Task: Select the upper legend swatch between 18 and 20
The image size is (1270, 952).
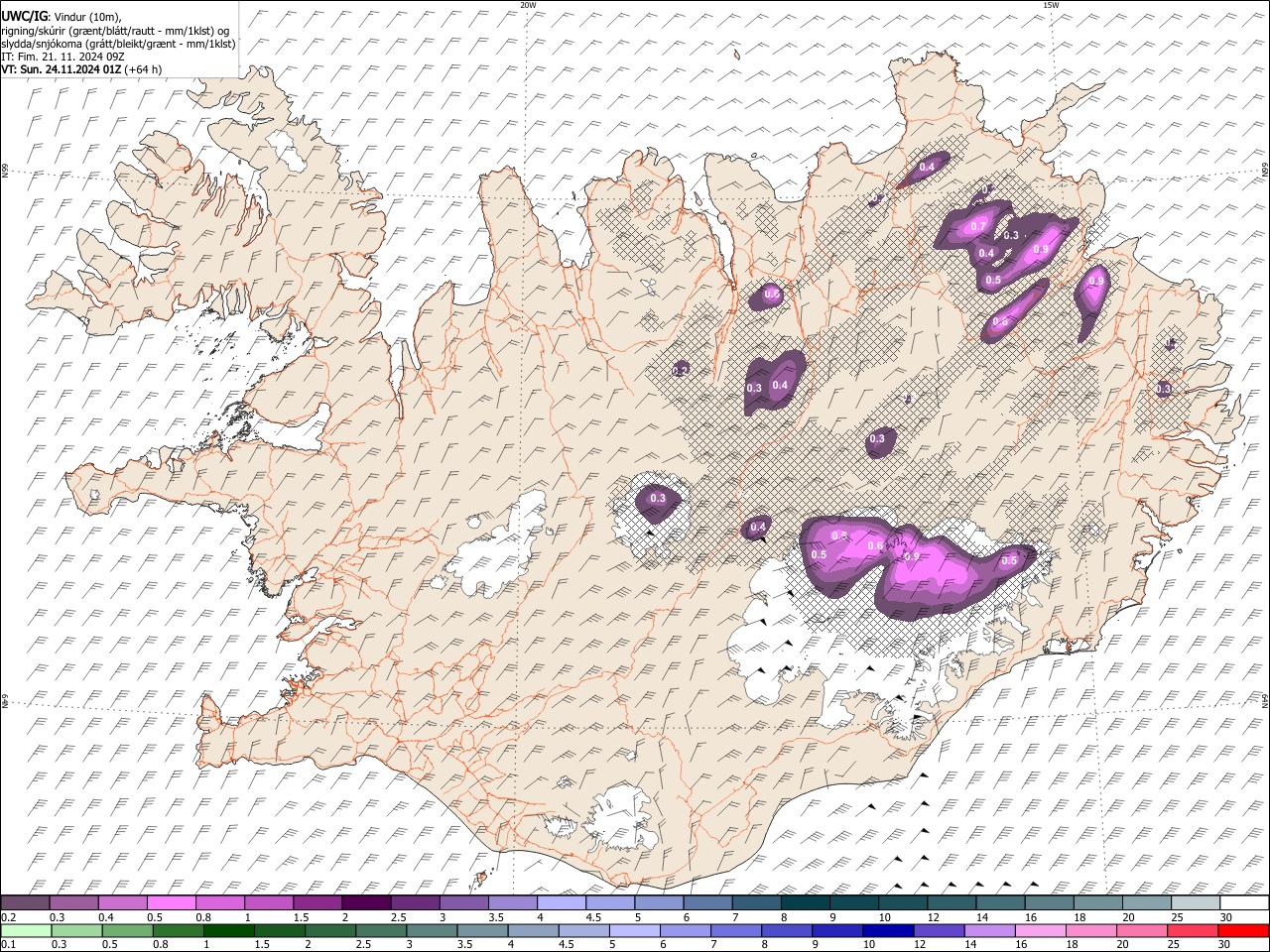Action: [x=1096, y=903]
